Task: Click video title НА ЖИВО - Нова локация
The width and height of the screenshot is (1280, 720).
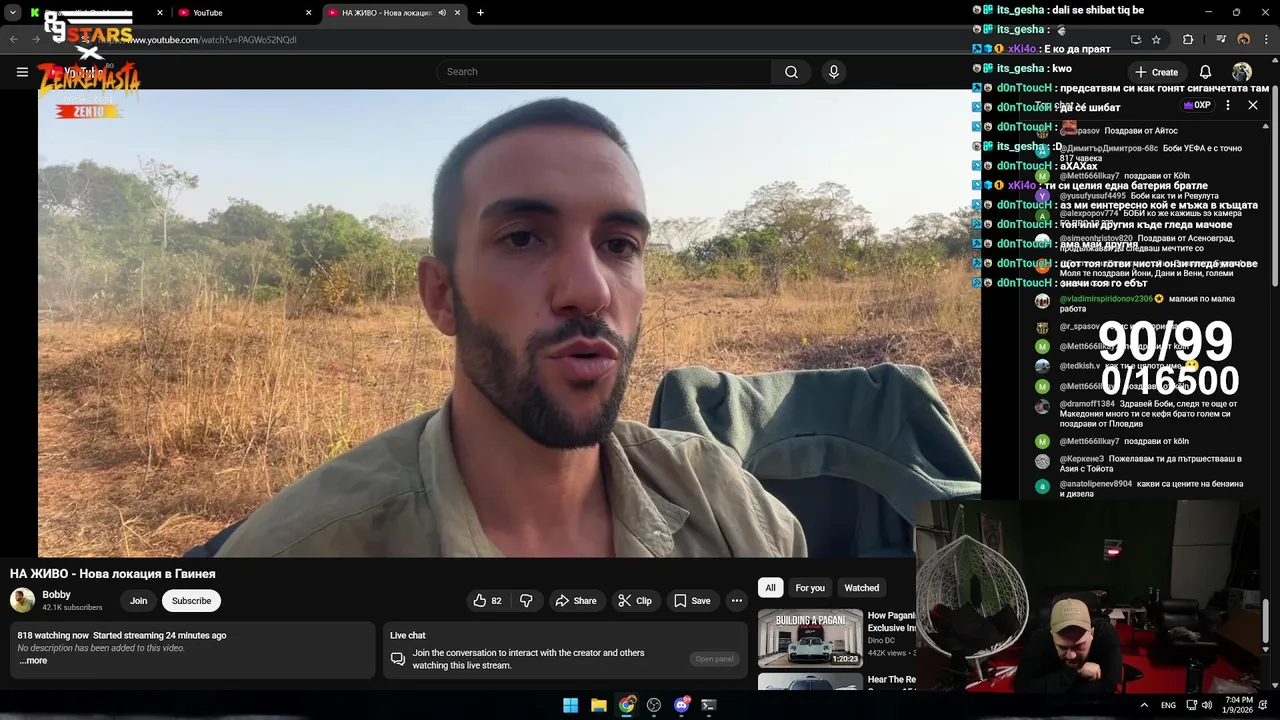Action: pos(113,574)
